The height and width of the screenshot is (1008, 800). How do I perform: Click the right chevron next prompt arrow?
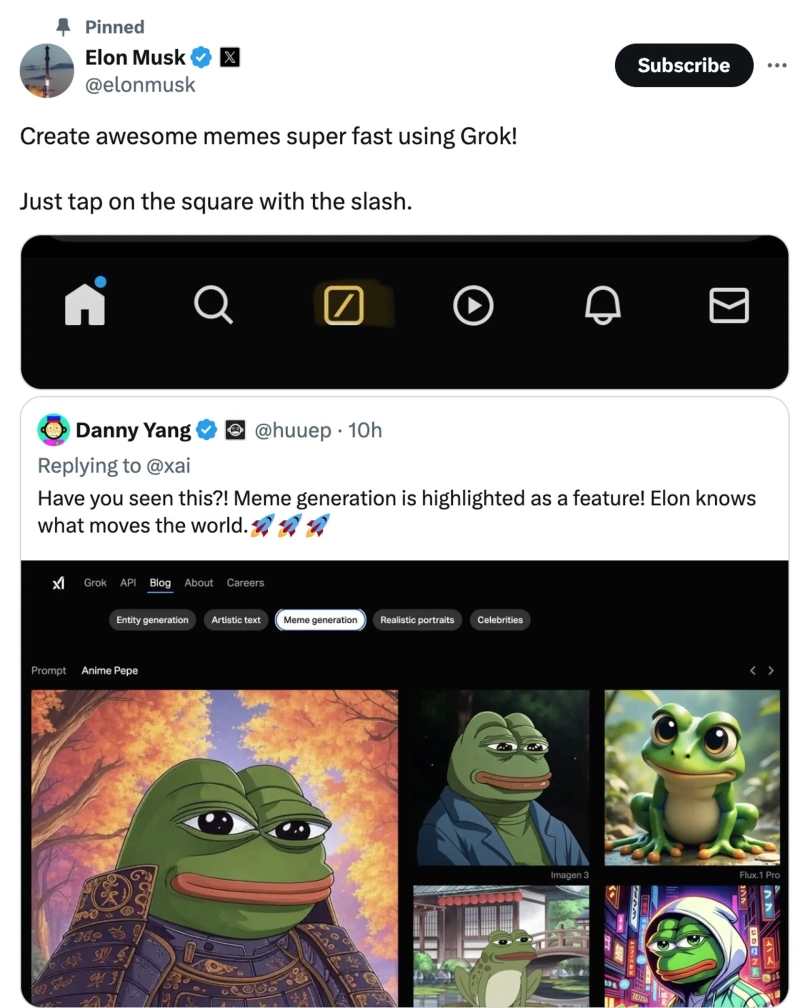(771, 671)
